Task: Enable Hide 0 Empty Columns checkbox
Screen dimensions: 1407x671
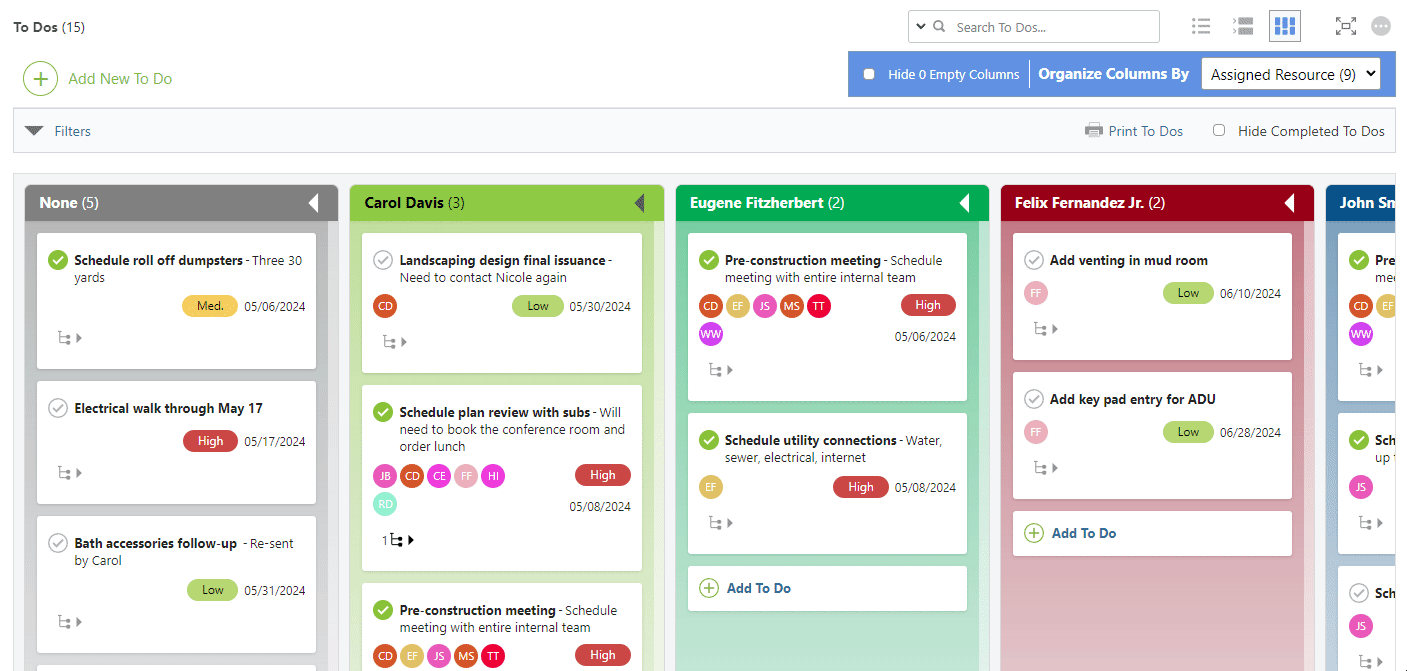Action: coord(869,75)
